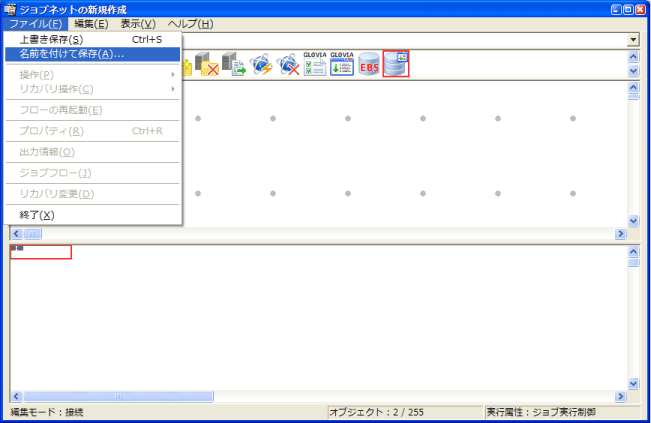Click the 出力情報(O) menu item
This screenshot has height=423, width=651.
93,152
